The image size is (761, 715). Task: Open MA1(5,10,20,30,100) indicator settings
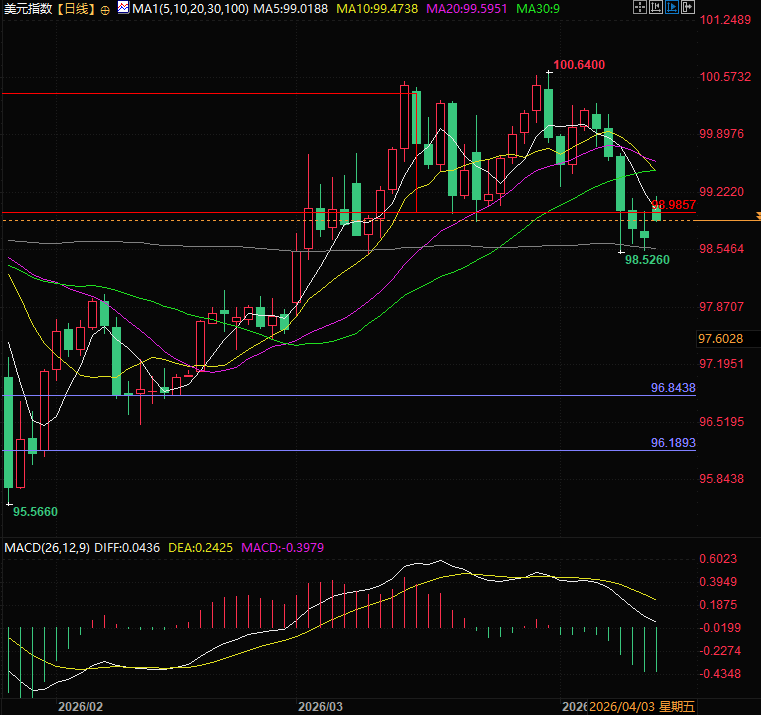click(x=190, y=8)
